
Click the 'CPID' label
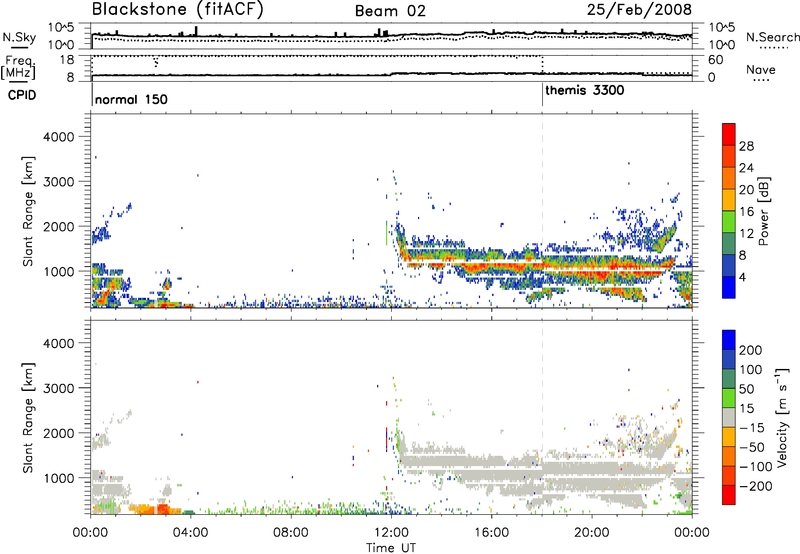point(22,95)
